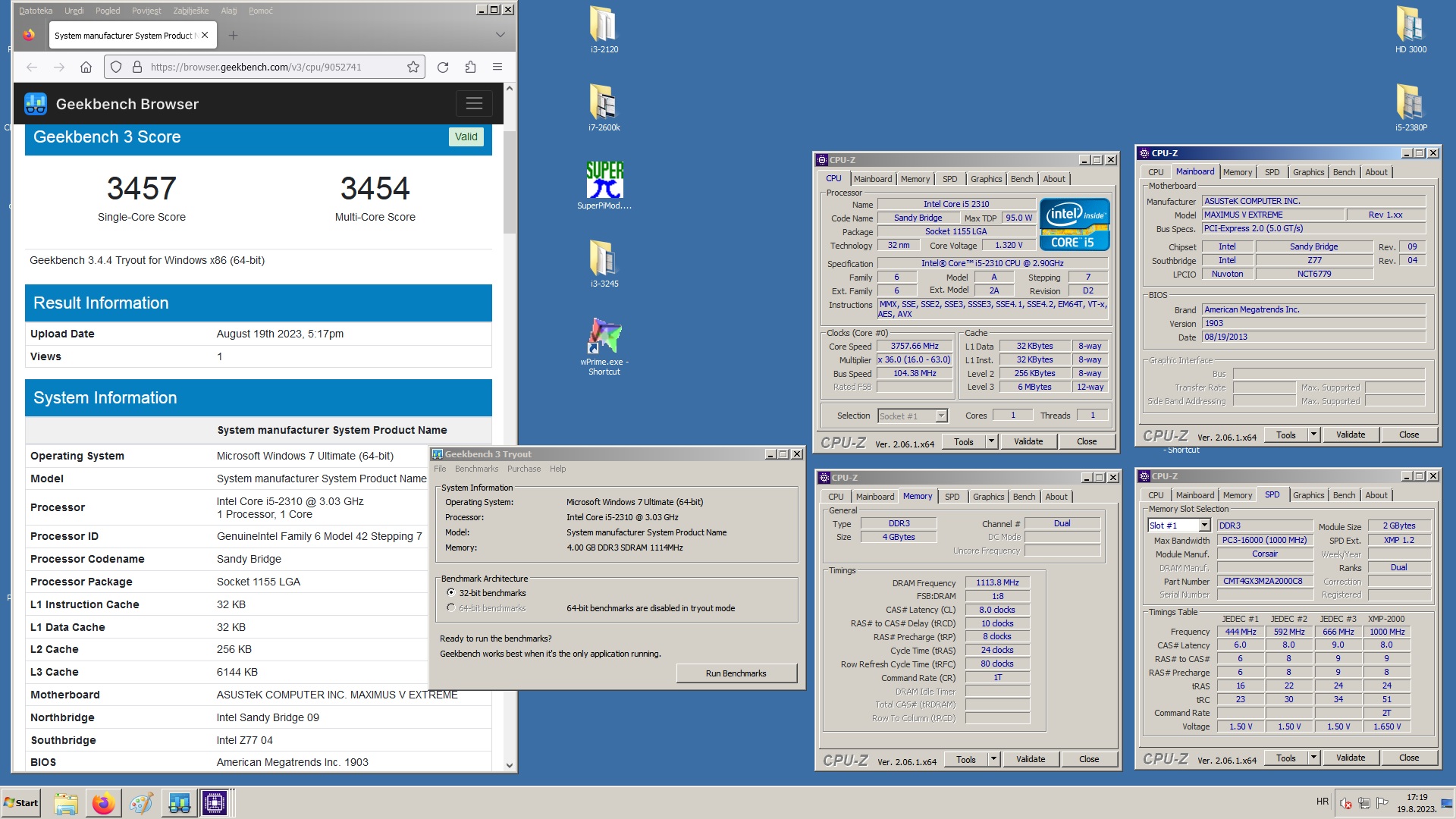Expand Tools dropdown arrow in CPU tab window

pyautogui.click(x=991, y=441)
